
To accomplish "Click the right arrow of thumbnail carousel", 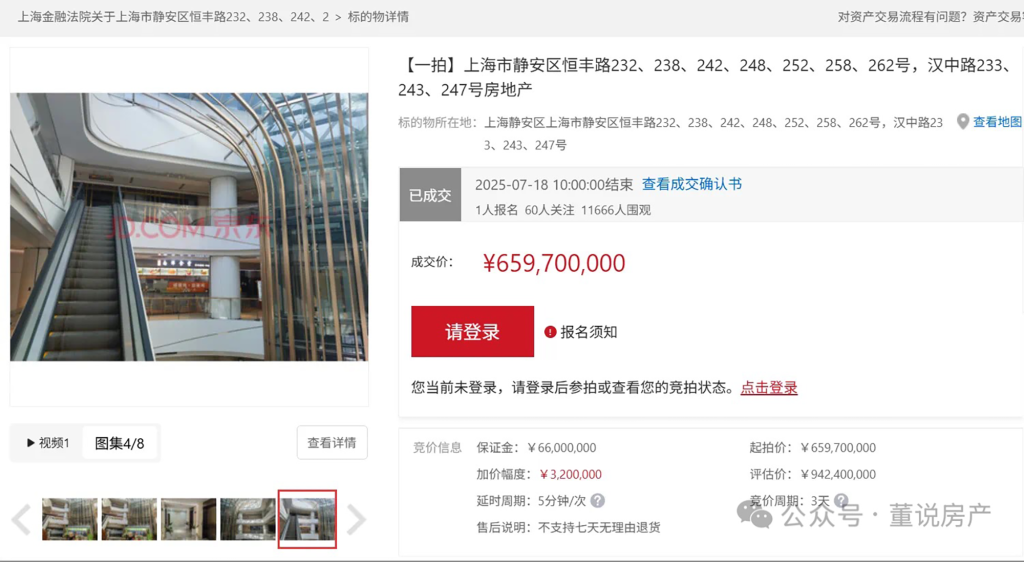I will pyautogui.click(x=356, y=520).
